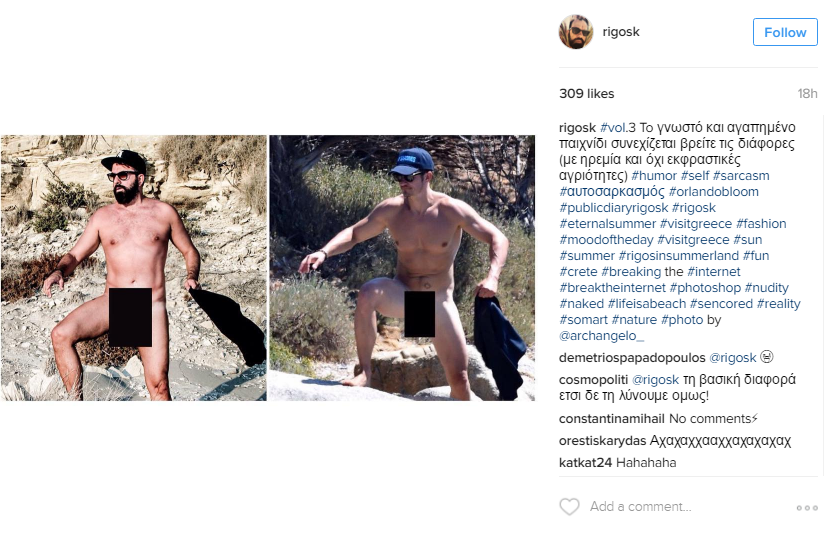Follow the rigosk account
Image resolution: width=824 pixels, height=535 pixels.
coord(785,32)
